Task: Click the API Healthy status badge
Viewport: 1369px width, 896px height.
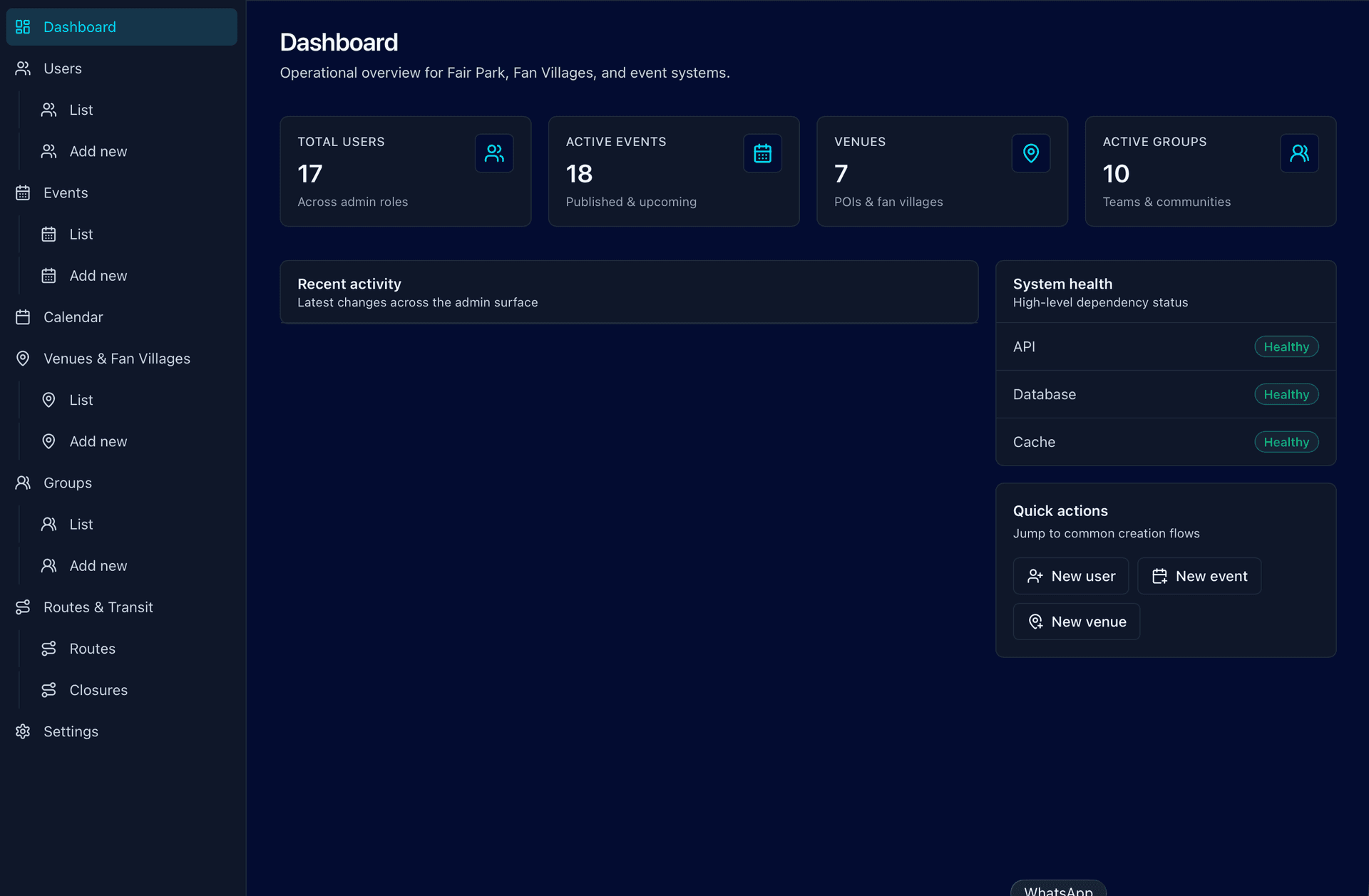Action: click(1286, 346)
